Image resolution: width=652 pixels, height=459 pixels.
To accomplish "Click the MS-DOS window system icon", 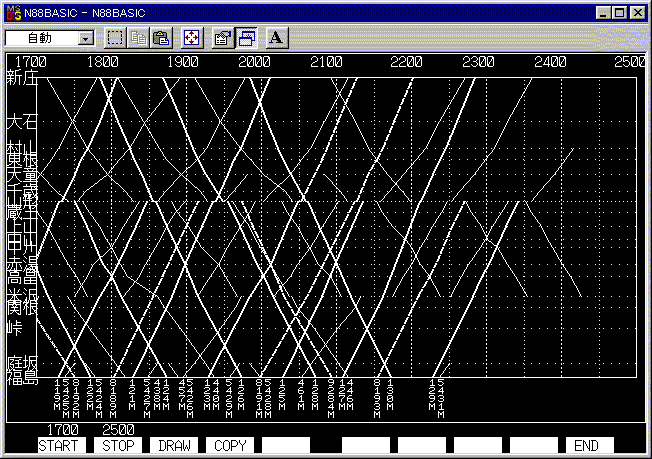I will [13, 13].
